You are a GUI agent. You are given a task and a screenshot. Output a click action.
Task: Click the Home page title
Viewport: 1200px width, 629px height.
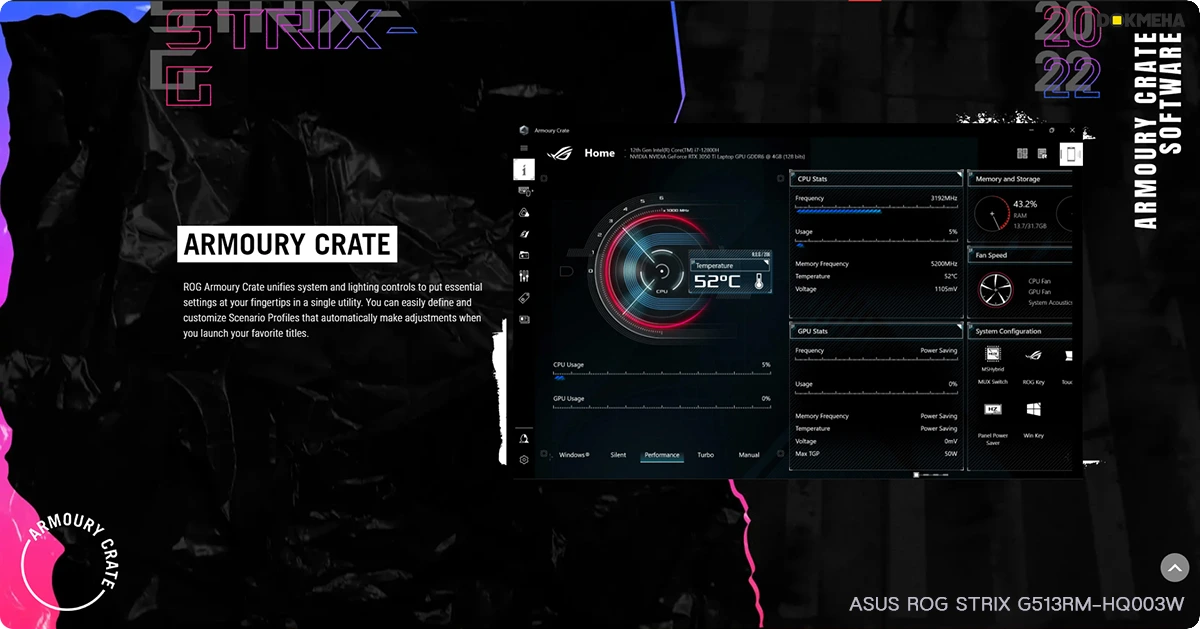click(600, 153)
